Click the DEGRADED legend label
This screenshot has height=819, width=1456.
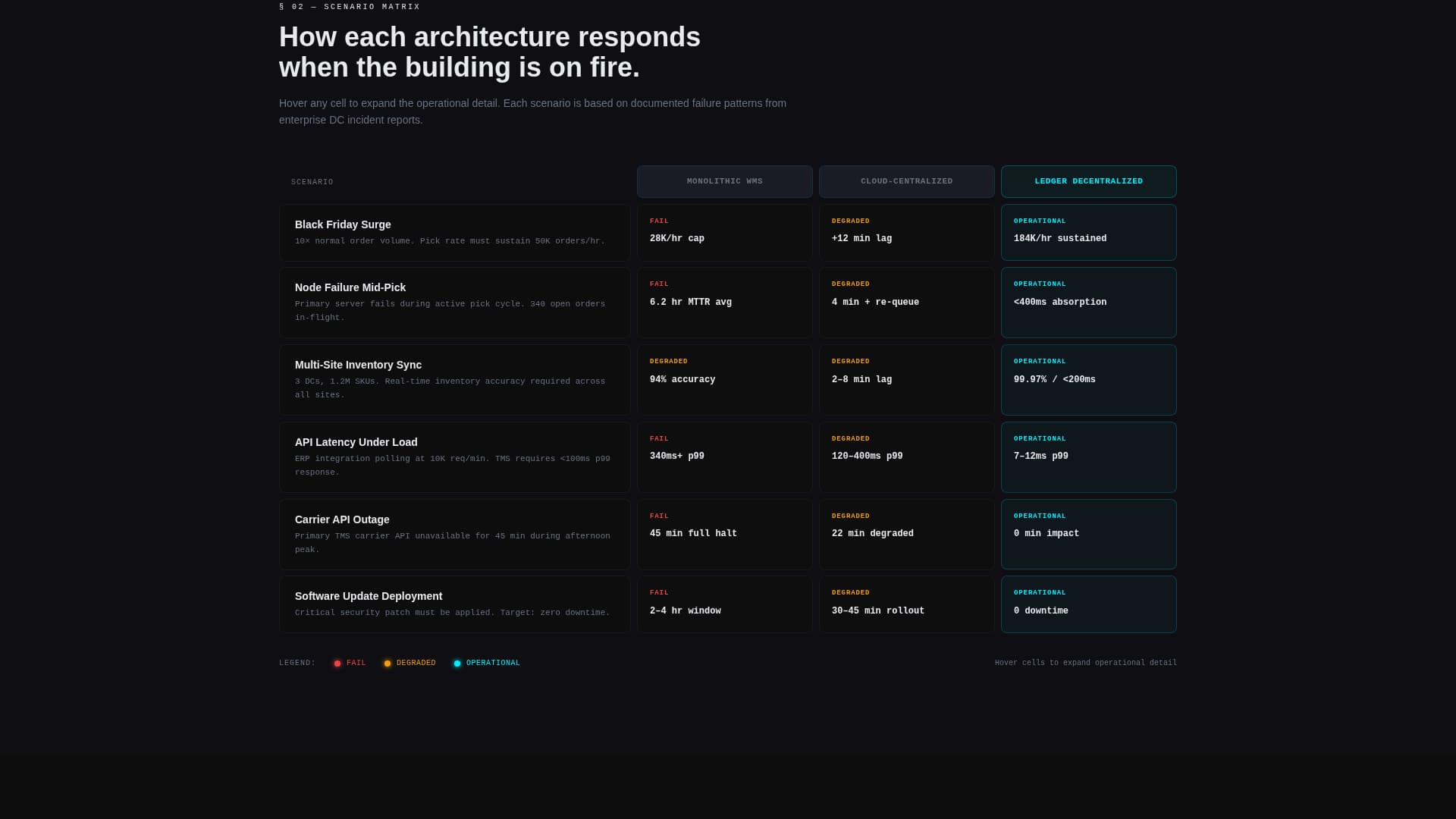(x=416, y=663)
